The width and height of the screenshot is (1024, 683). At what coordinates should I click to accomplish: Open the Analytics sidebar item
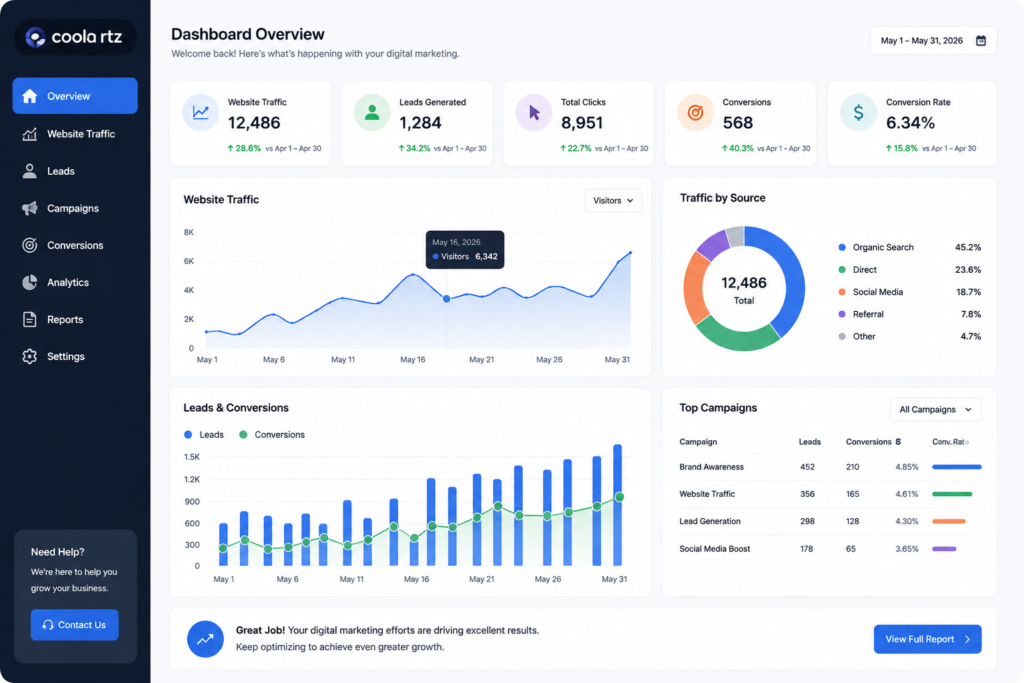[x=75, y=283]
